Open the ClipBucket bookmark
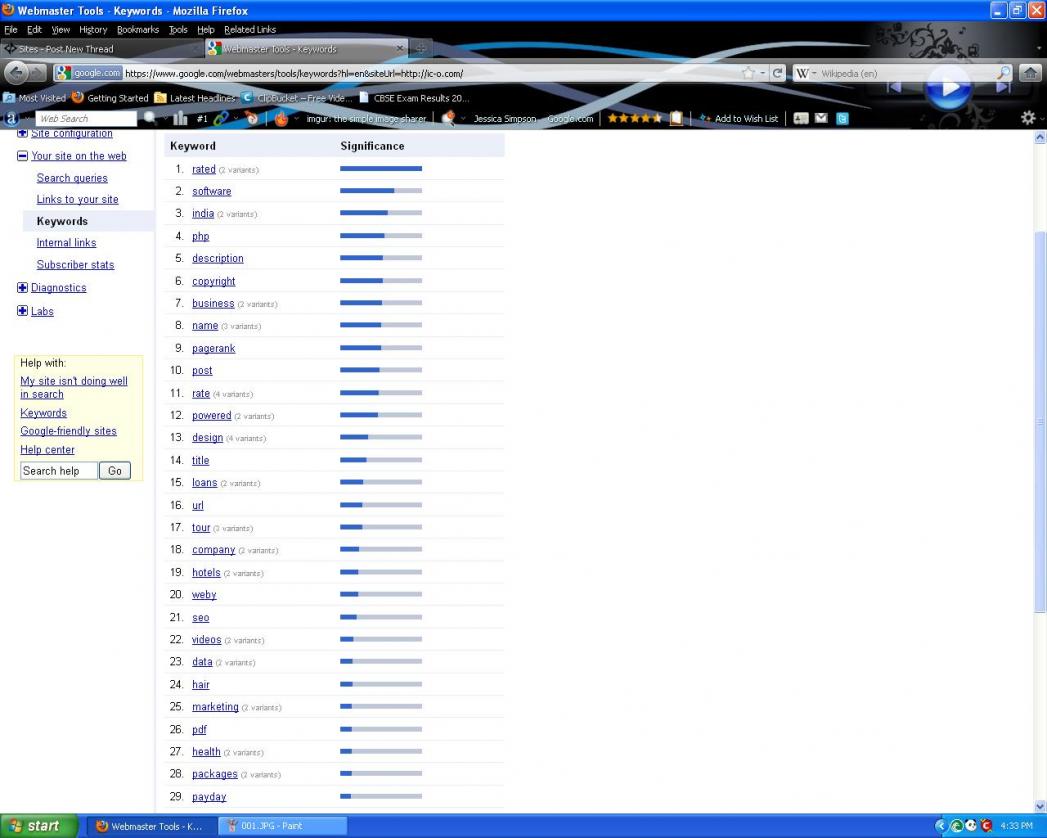The image size is (1047, 838). pos(296,97)
